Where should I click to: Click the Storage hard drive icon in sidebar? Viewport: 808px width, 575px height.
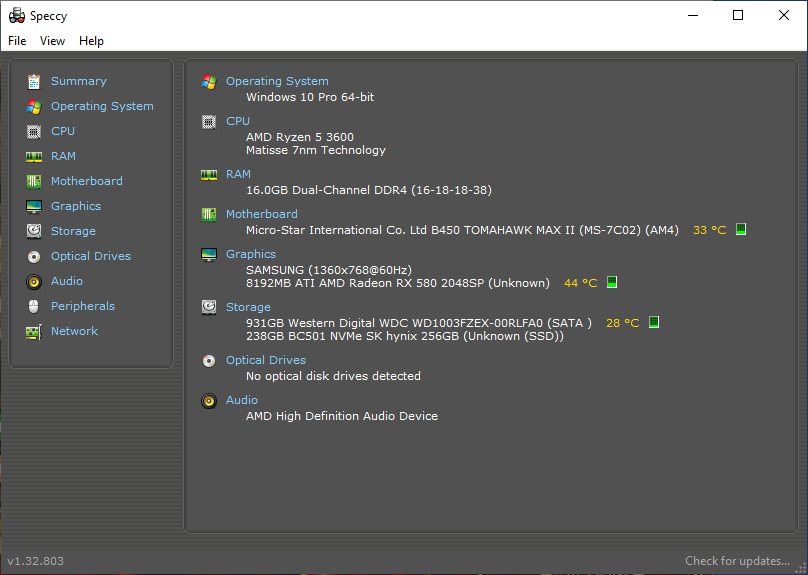click(x=34, y=231)
